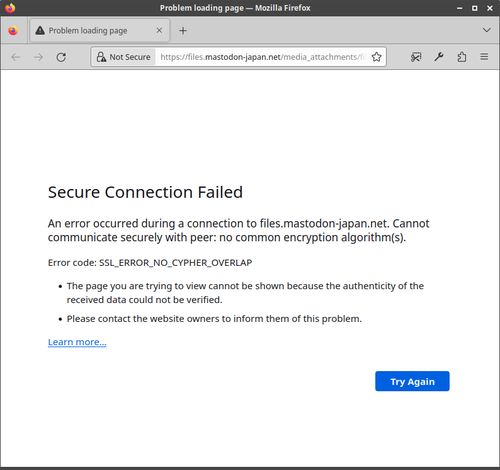The width and height of the screenshot is (500, 470).
Task: Follow the Learn more… link
Action: (x=77, y=342)
